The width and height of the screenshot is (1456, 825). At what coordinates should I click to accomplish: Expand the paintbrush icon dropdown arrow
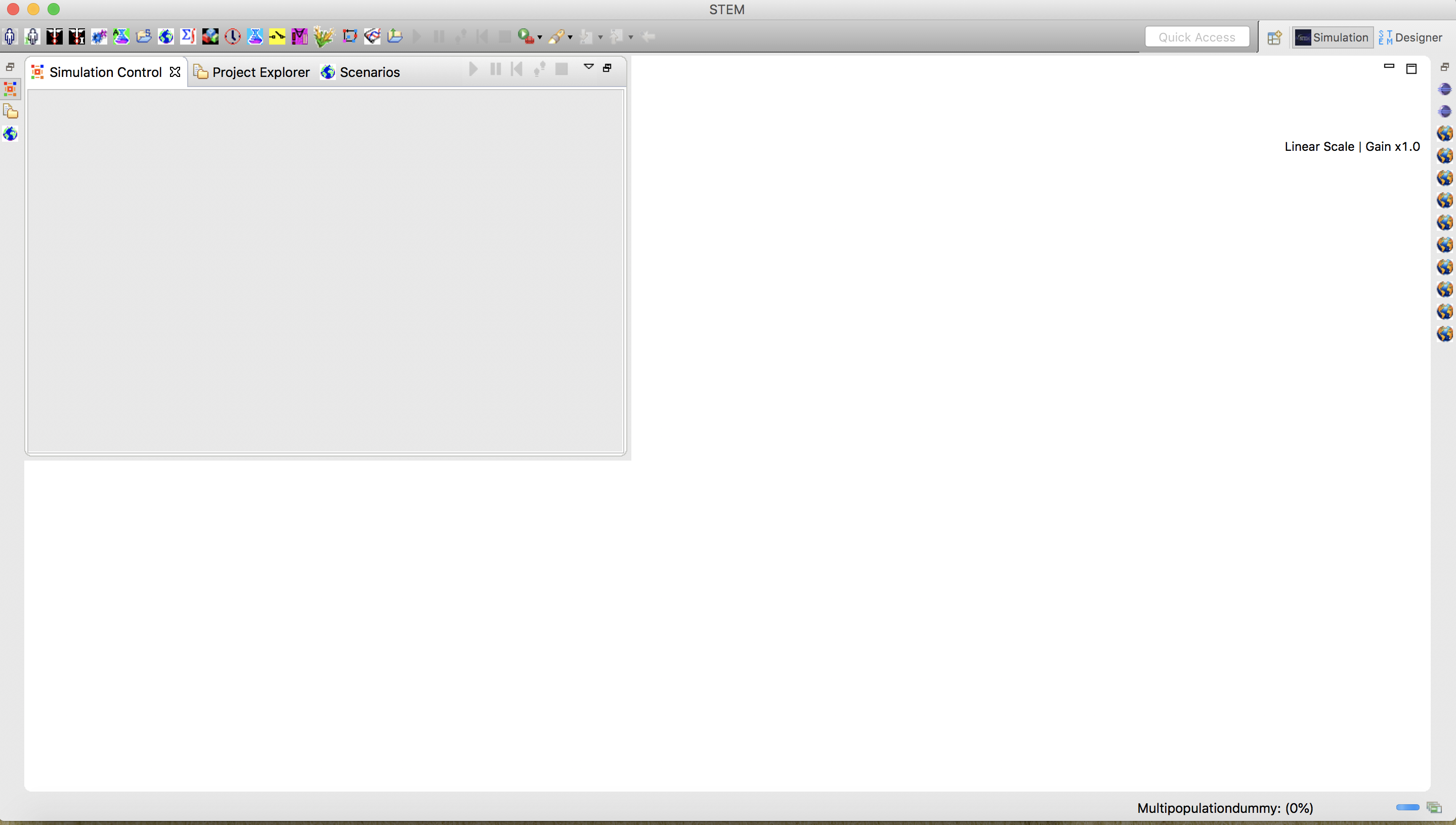[x=570, y=38]
